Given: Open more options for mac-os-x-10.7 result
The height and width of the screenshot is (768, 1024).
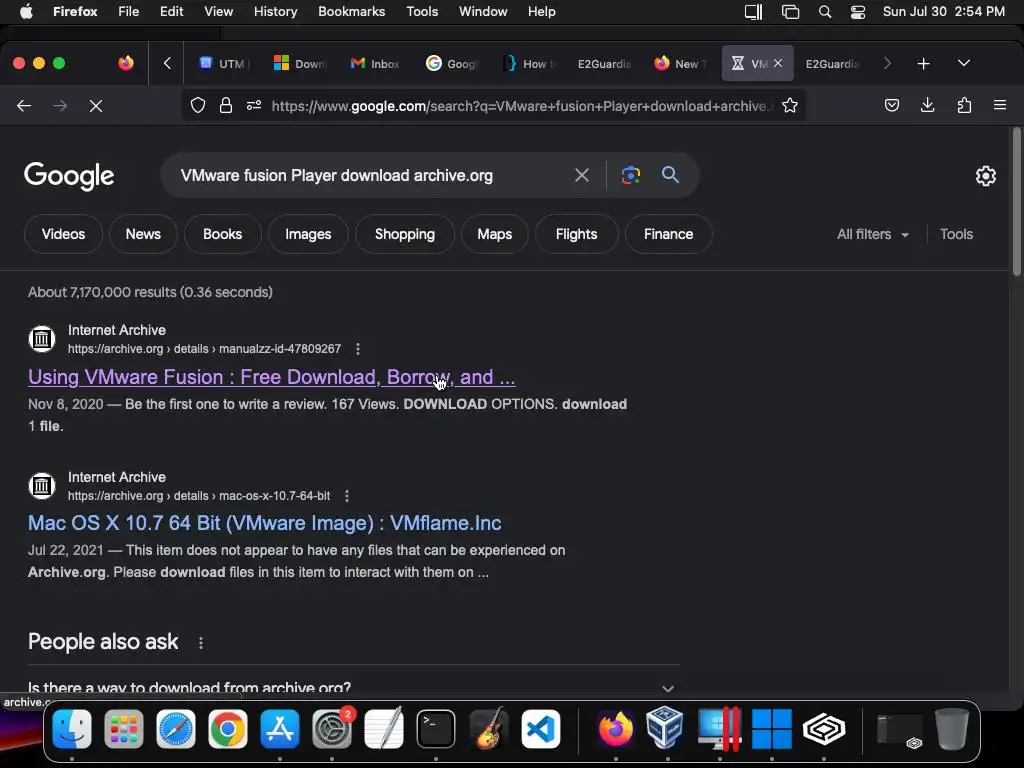Looking at the screenshot, I should click(x=347, y=496).
